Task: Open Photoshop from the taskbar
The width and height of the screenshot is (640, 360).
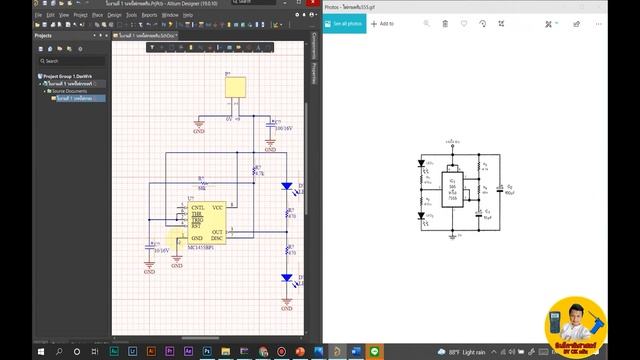Action: 207,351
